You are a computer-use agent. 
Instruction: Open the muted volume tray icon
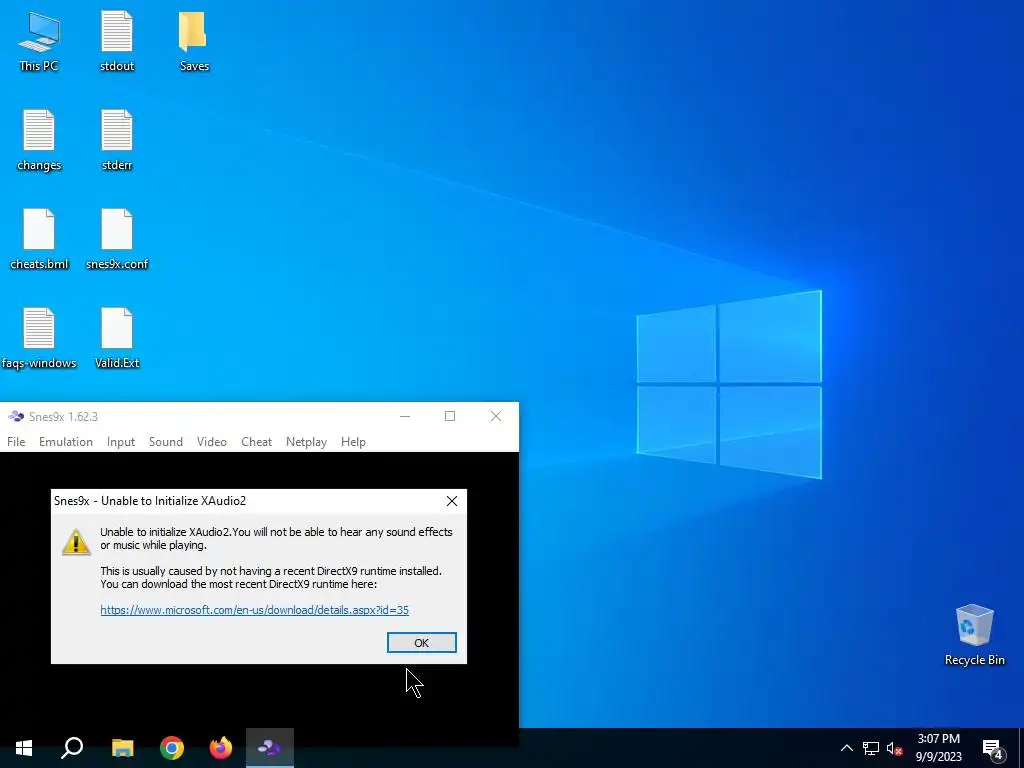(894, 748)
